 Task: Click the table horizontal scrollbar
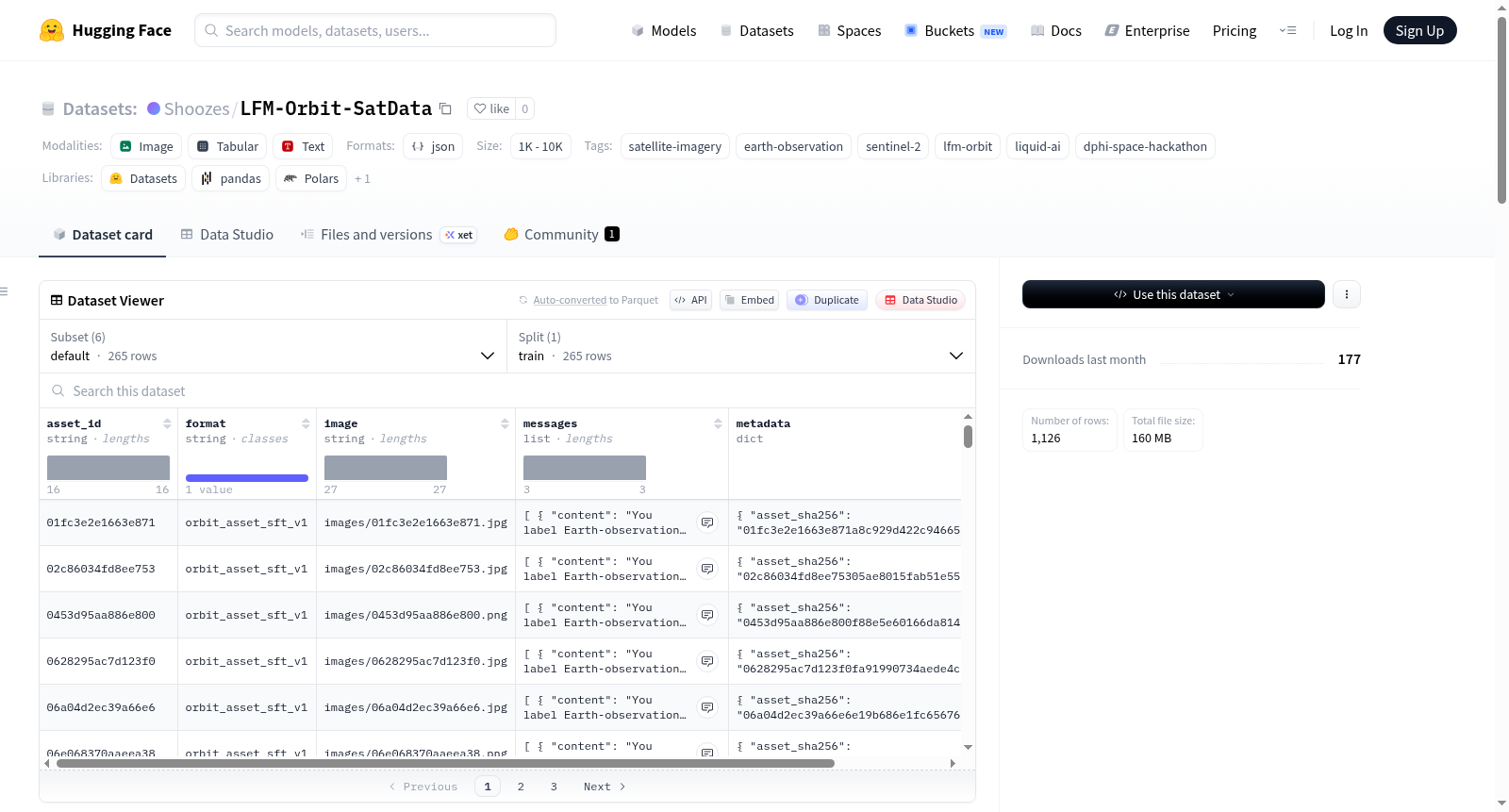coord(445,763)
